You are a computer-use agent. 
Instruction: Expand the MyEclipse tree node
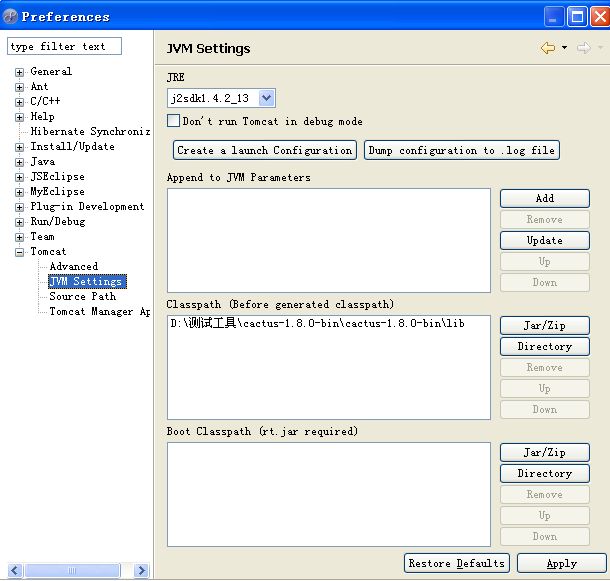(x=19, y=192)
